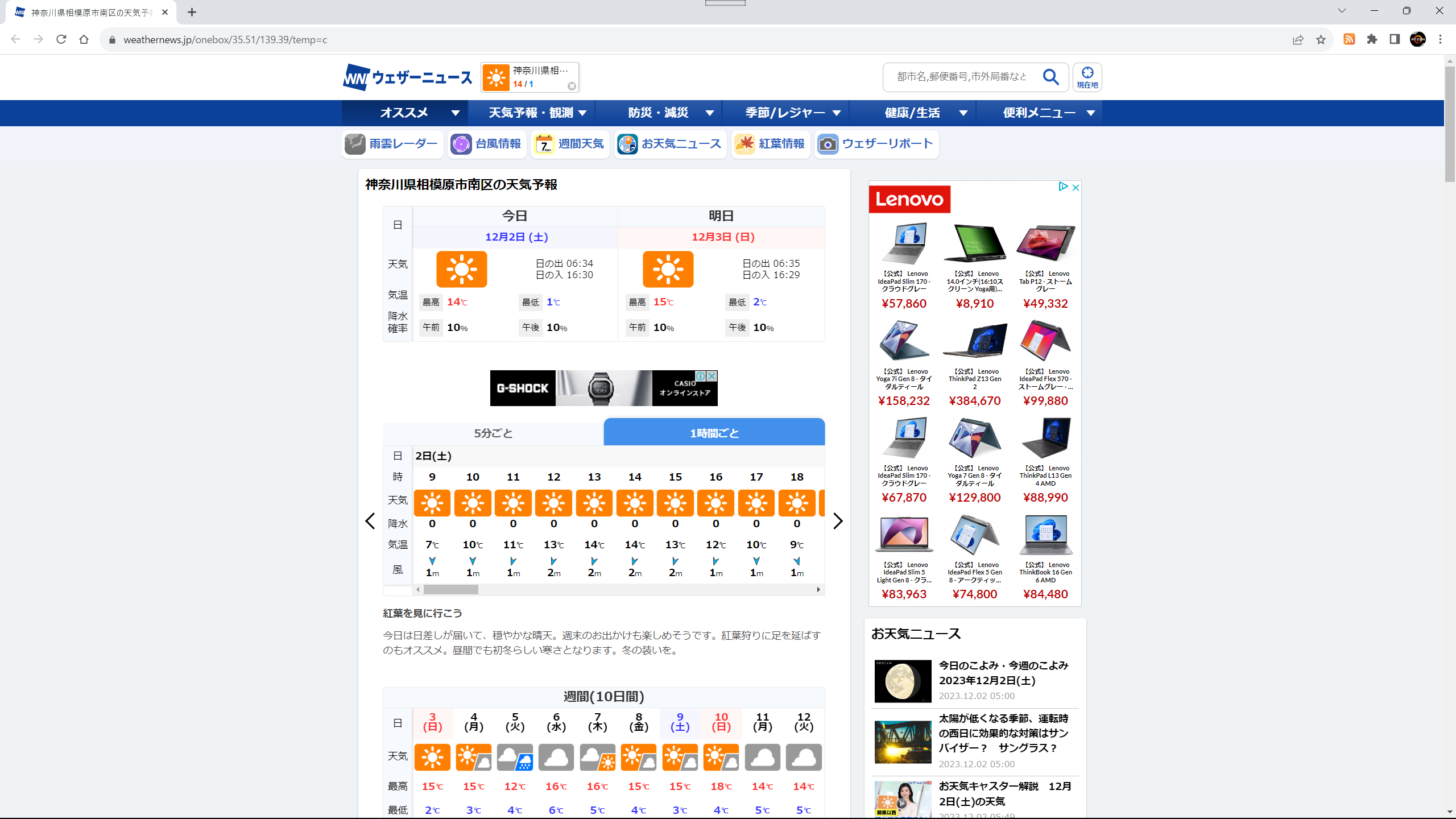This screenshot has height=819, width=1456.
Task: Expand the 健康/生活 menu
Action: pyautogui.click(x=912, y=113)
